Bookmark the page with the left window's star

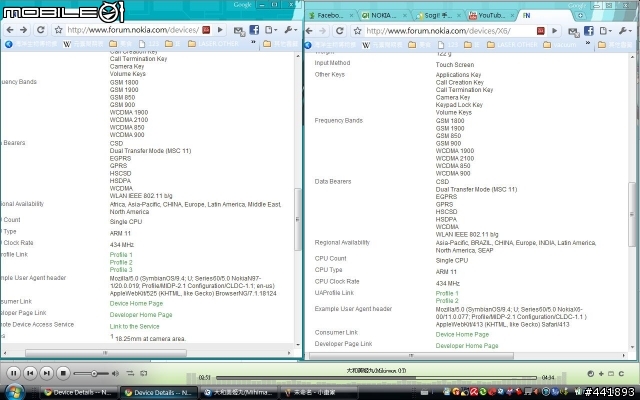[x=58, y=30]
